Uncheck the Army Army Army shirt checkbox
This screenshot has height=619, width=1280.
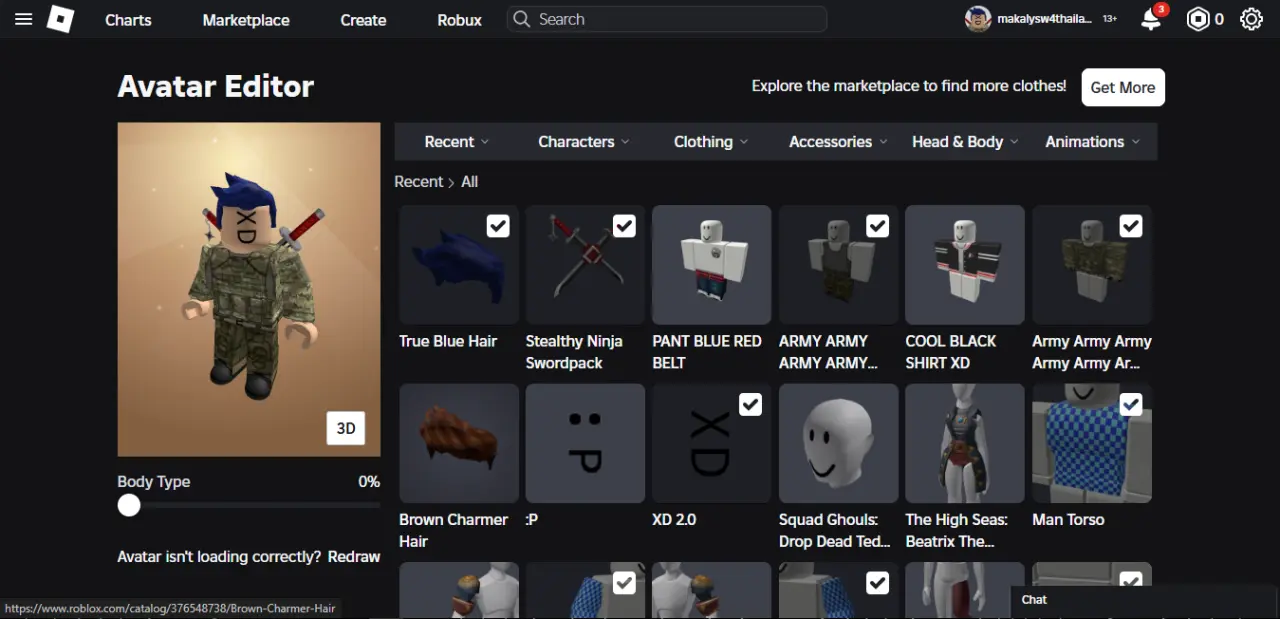[1131, 226]
